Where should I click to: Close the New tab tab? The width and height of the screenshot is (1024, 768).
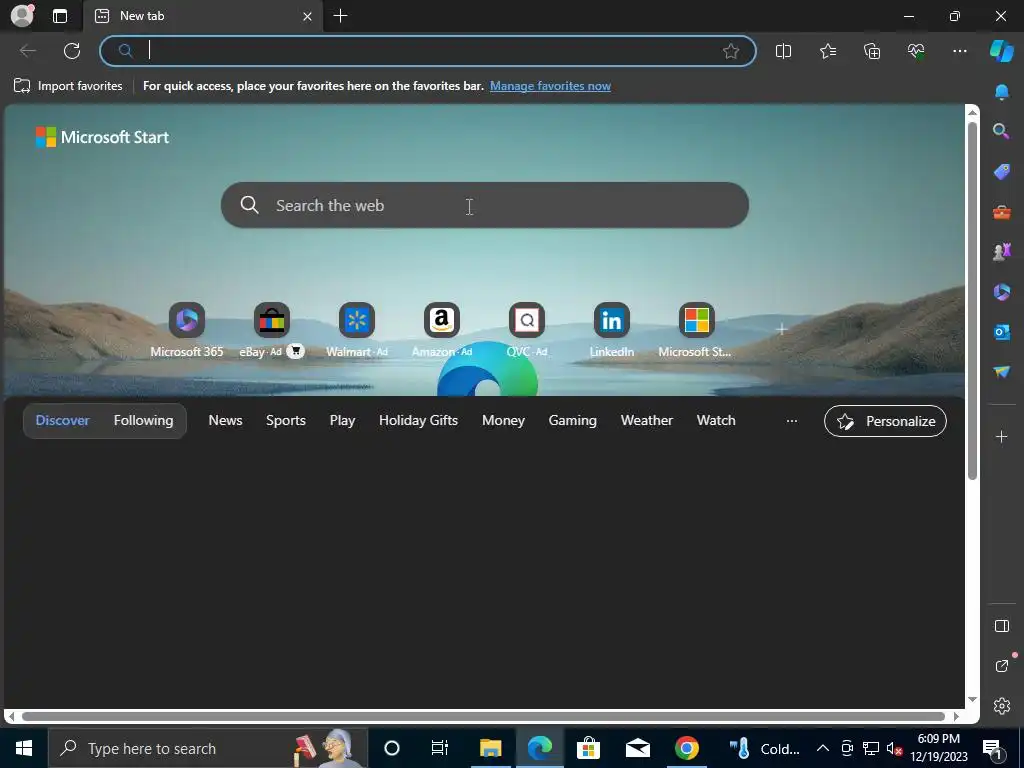[x=307, y=16]
